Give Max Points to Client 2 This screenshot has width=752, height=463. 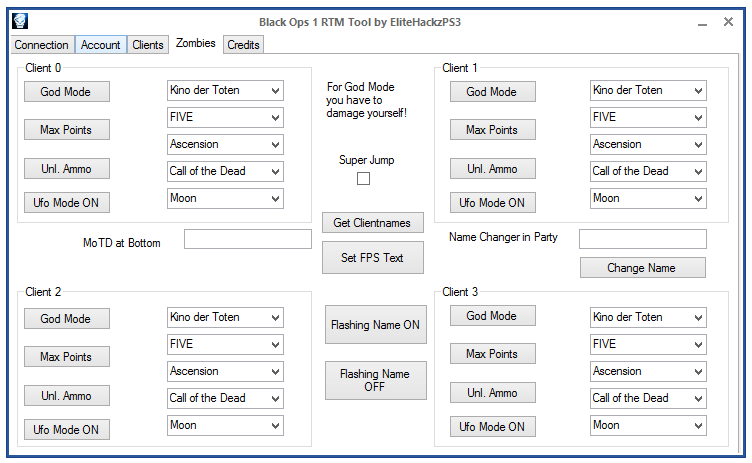67,356
